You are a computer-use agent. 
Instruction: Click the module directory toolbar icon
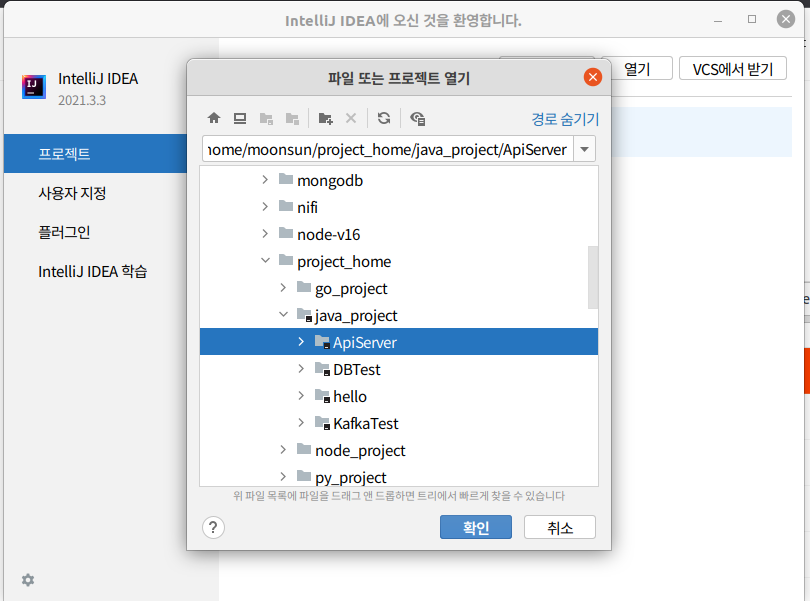(x=292, y=118)
